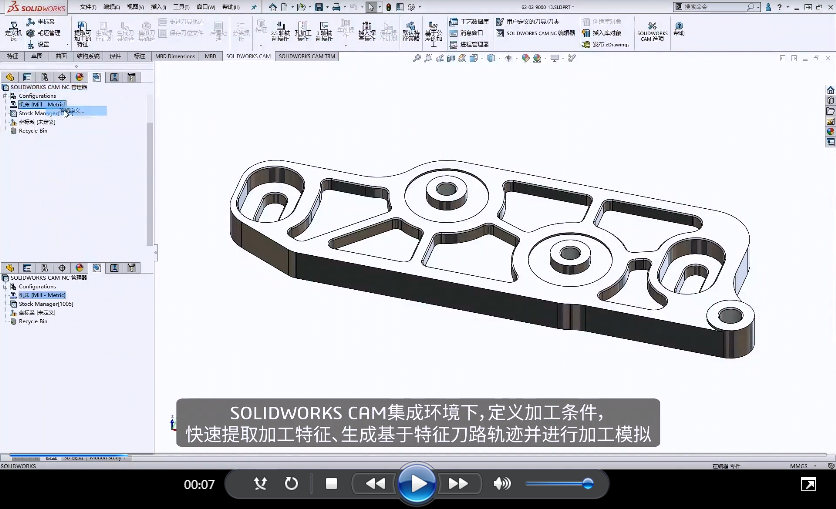Open the user login icon

point(768,7)
